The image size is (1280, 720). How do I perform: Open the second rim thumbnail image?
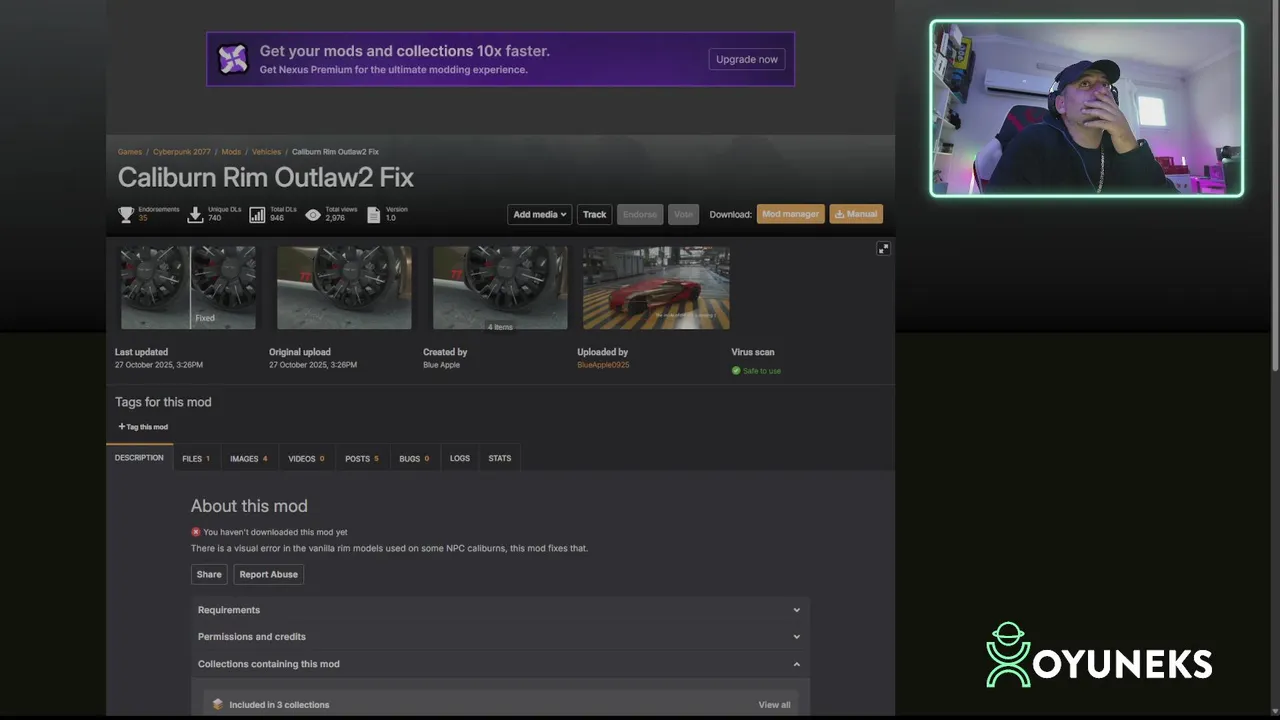click(344, 288)
